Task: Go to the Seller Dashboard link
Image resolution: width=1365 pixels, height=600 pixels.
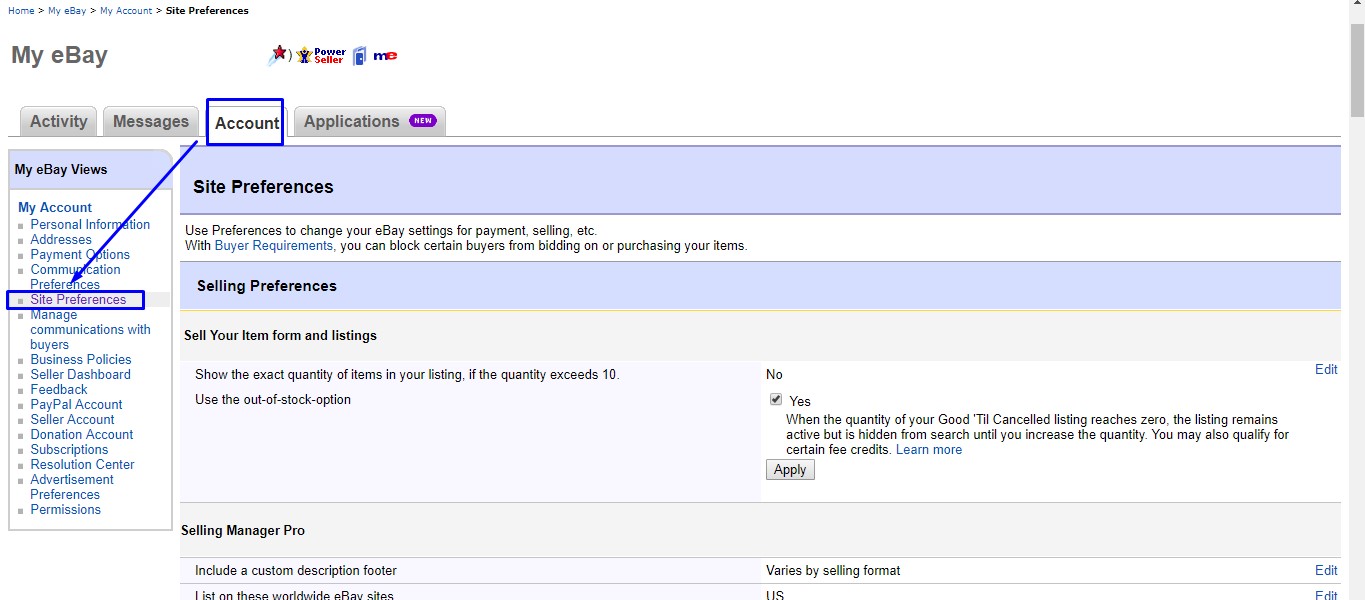Action: click(80, 374)
